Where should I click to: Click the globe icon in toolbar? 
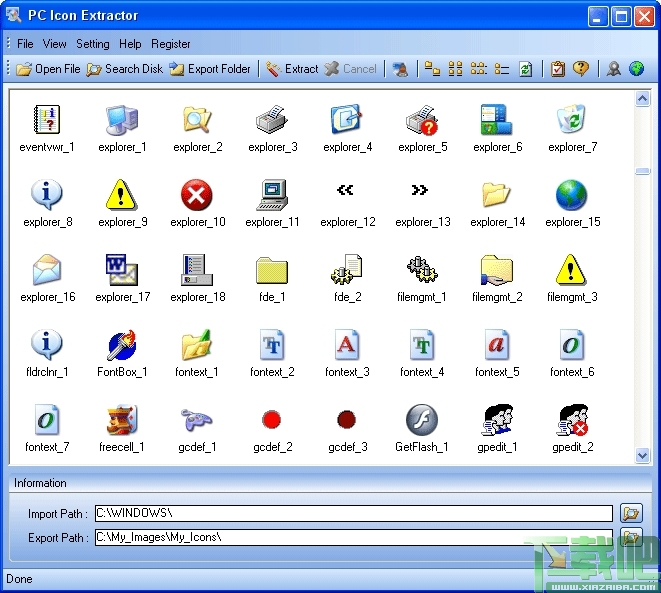pos(636,68)
